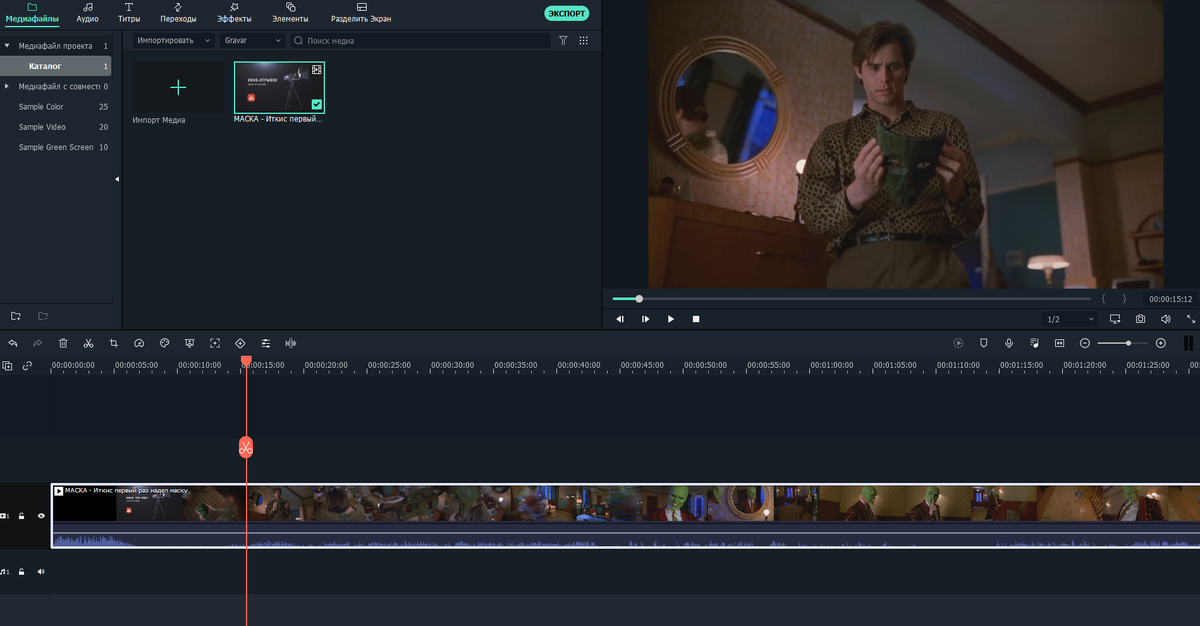Delete the selected clip with the trash icon
The width and height of the screenshot is (1200, 626).
point(63,343)
